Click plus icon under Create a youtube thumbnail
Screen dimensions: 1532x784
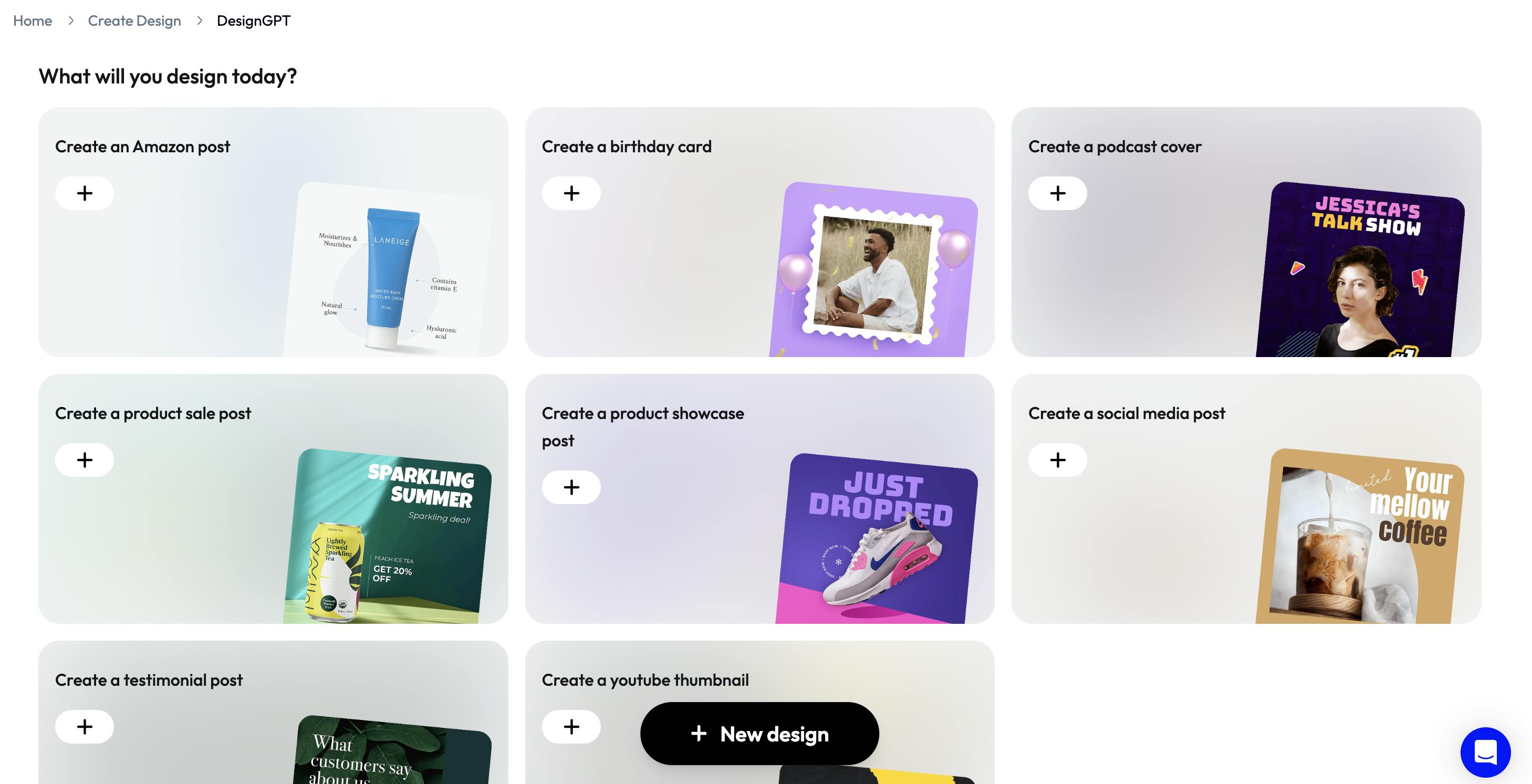pyautogui.click(x=571, y=726)
